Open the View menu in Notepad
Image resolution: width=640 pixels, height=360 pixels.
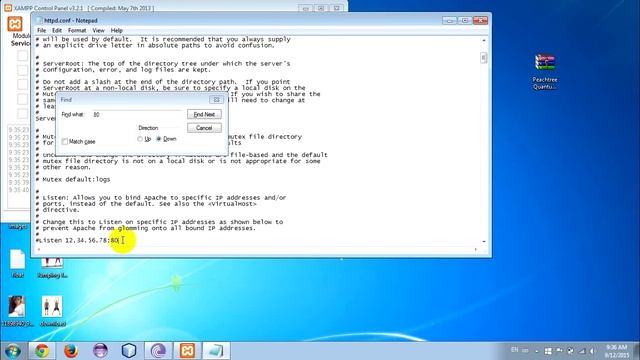98,31
